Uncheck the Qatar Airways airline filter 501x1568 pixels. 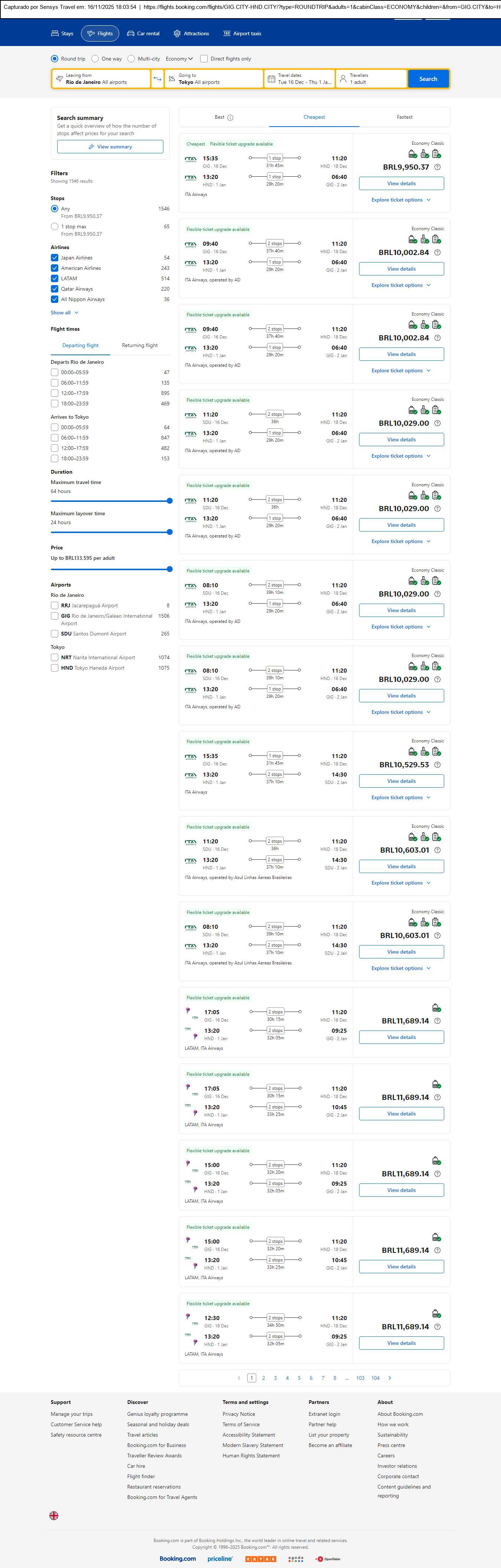55,289
